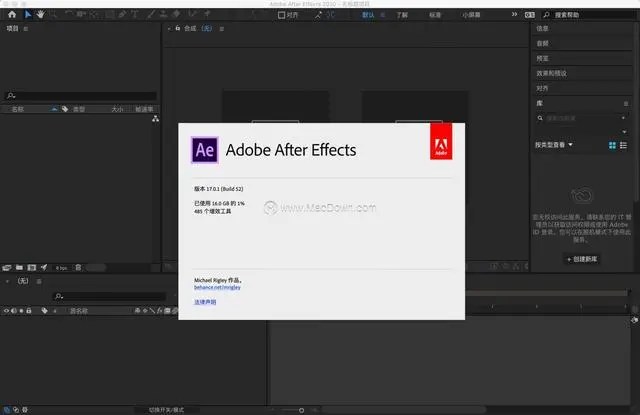Viewport: 640px width, 415px height.
Task: Toggle the shy switch column header
Action: coord(138,311)
